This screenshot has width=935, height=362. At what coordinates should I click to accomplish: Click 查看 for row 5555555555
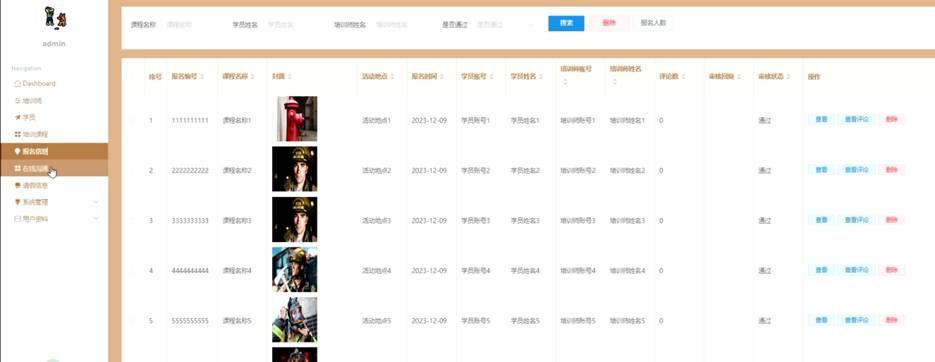[821, 320]
